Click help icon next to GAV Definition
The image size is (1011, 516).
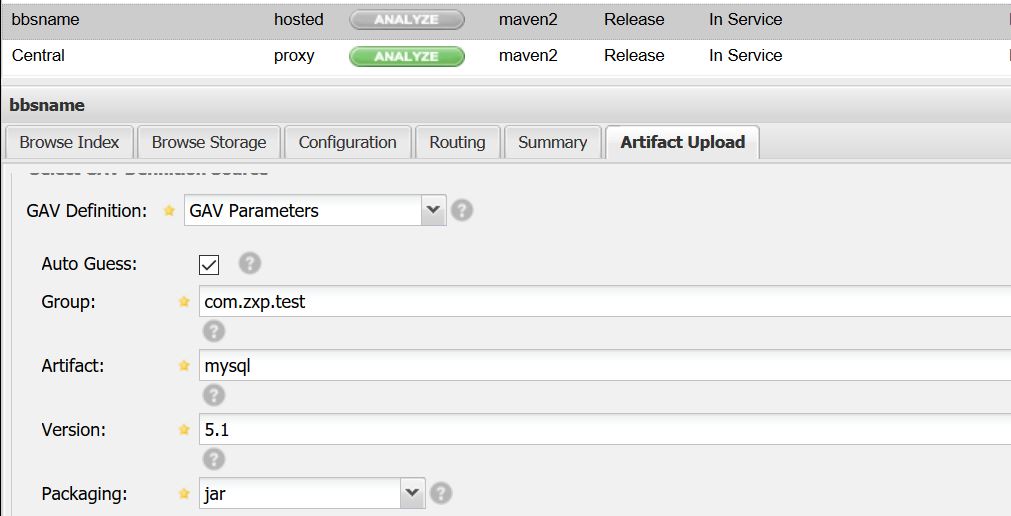click(x=461, y=211)
